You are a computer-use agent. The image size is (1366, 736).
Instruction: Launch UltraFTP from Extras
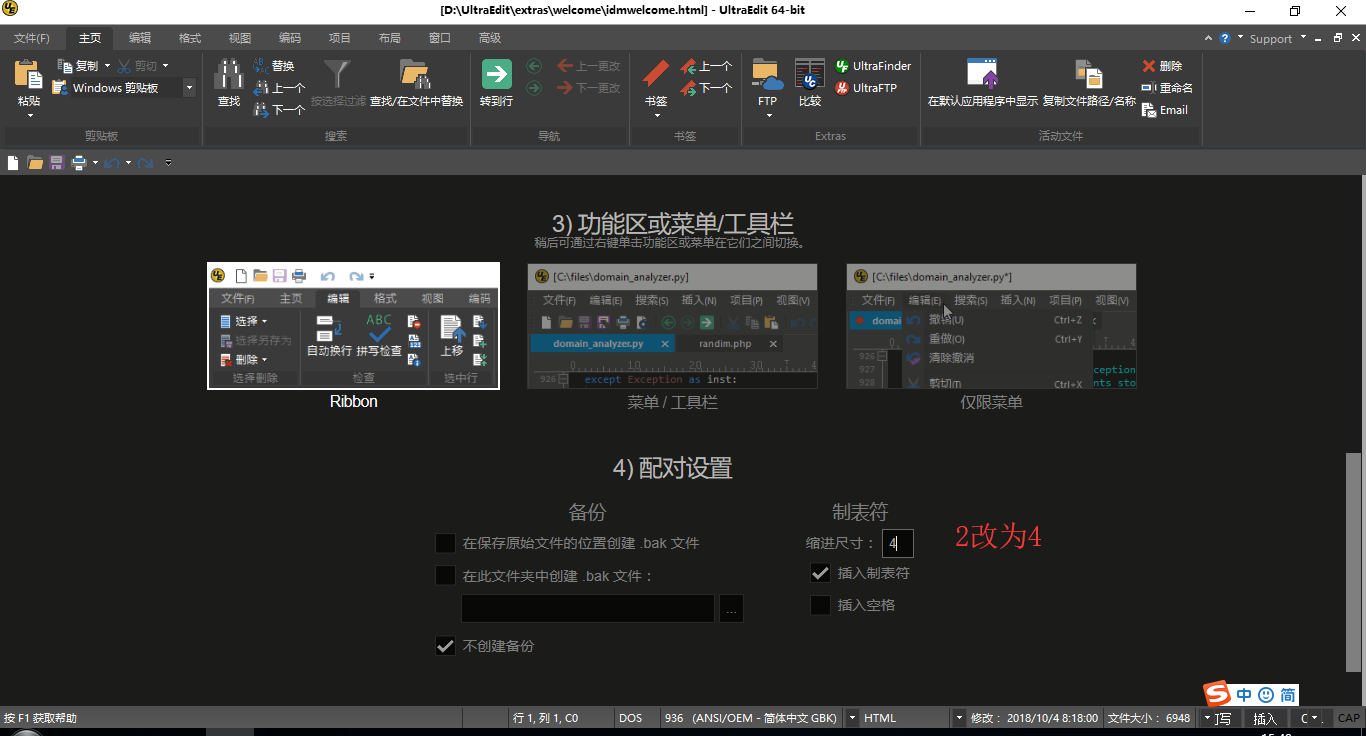click(x=865, y=88)
